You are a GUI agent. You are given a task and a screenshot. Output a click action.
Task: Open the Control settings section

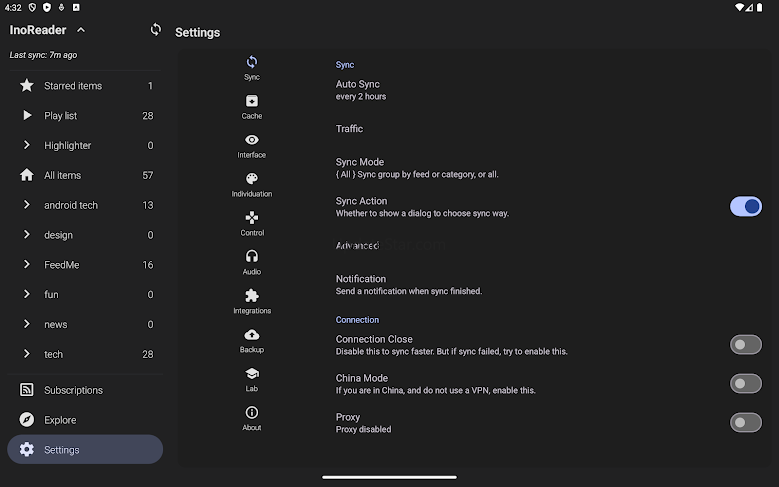coord(252,223)
